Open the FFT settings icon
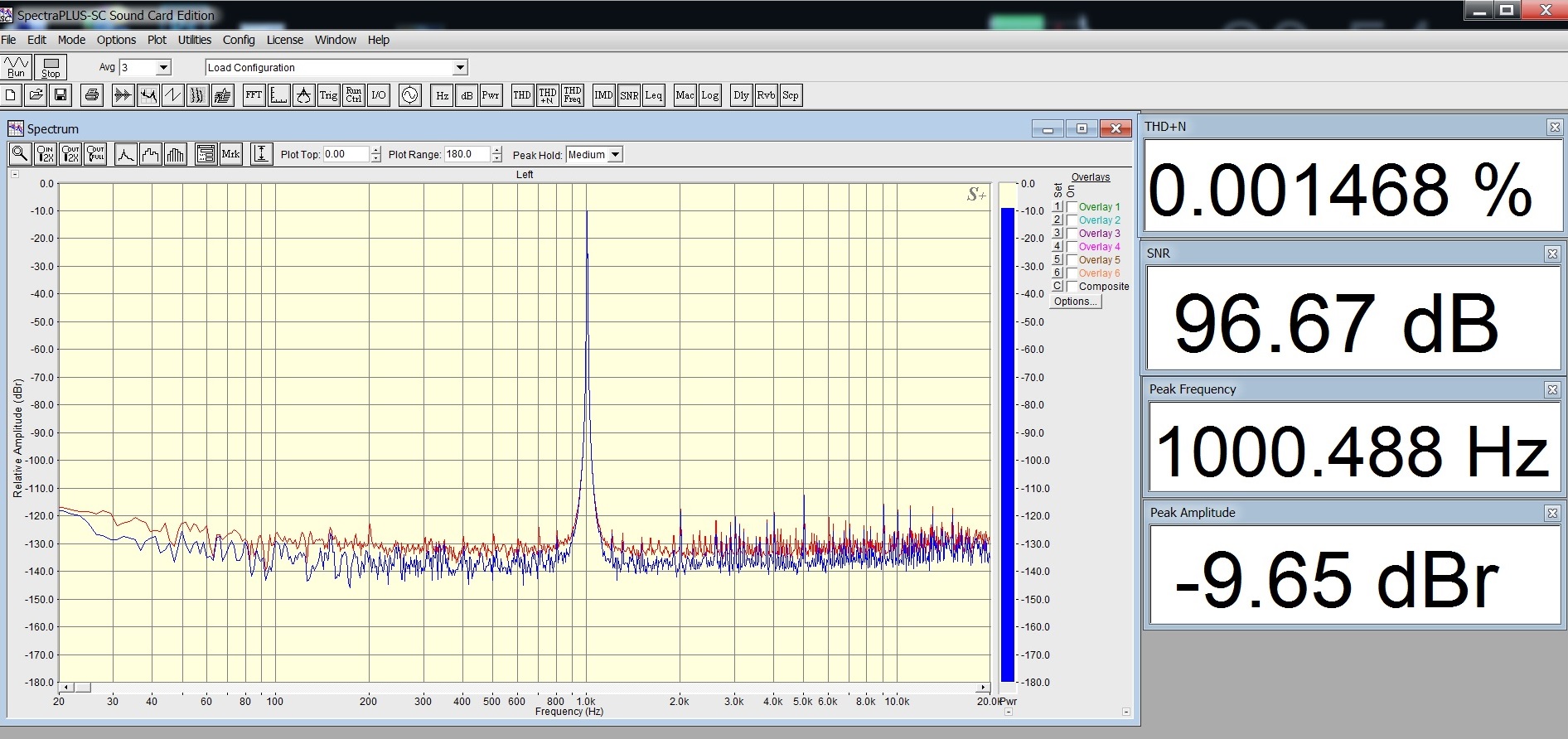This screenshot has width=1568, height=739. pos(254,95)
